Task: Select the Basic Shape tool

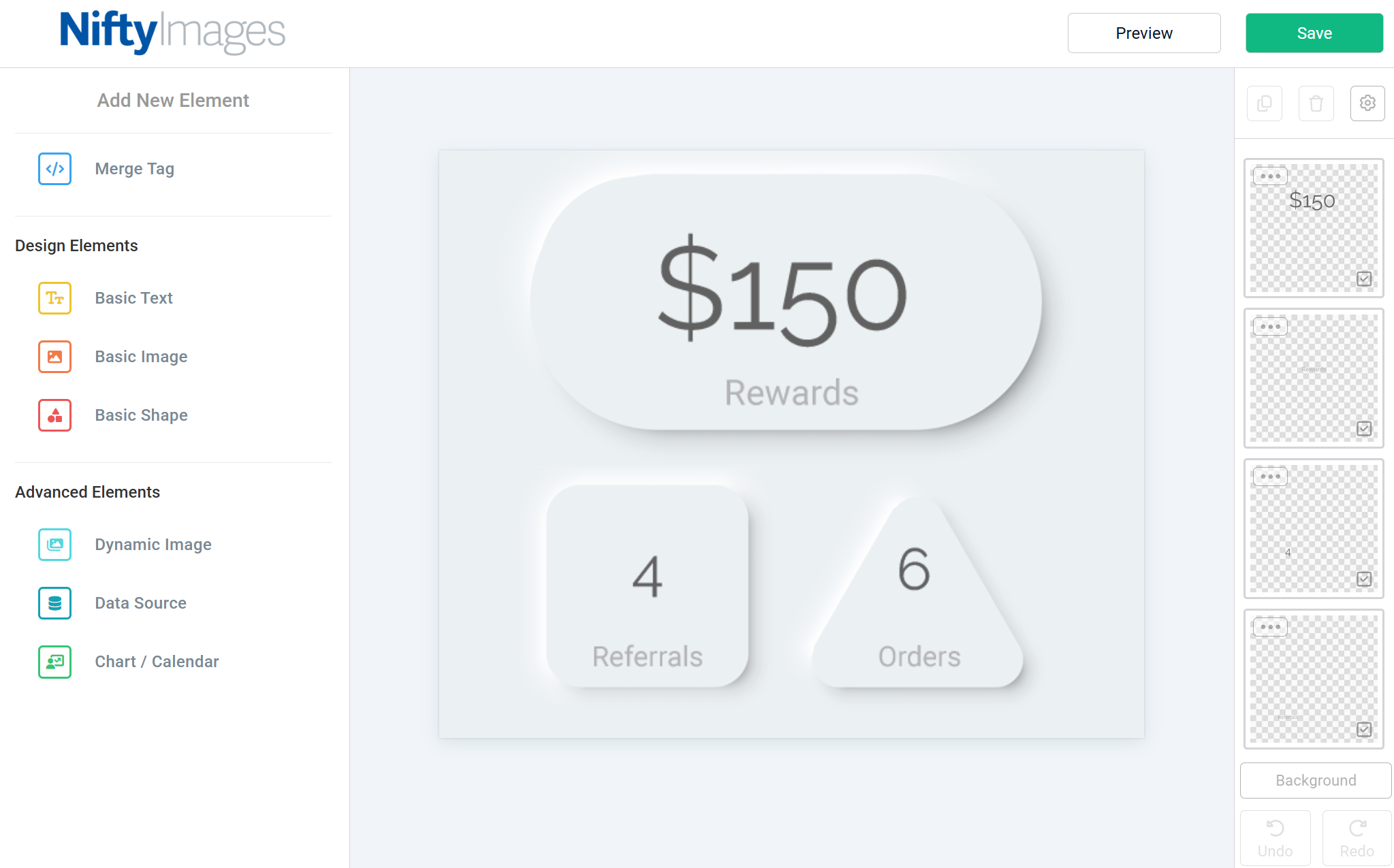Action: (x=141, y=415)
